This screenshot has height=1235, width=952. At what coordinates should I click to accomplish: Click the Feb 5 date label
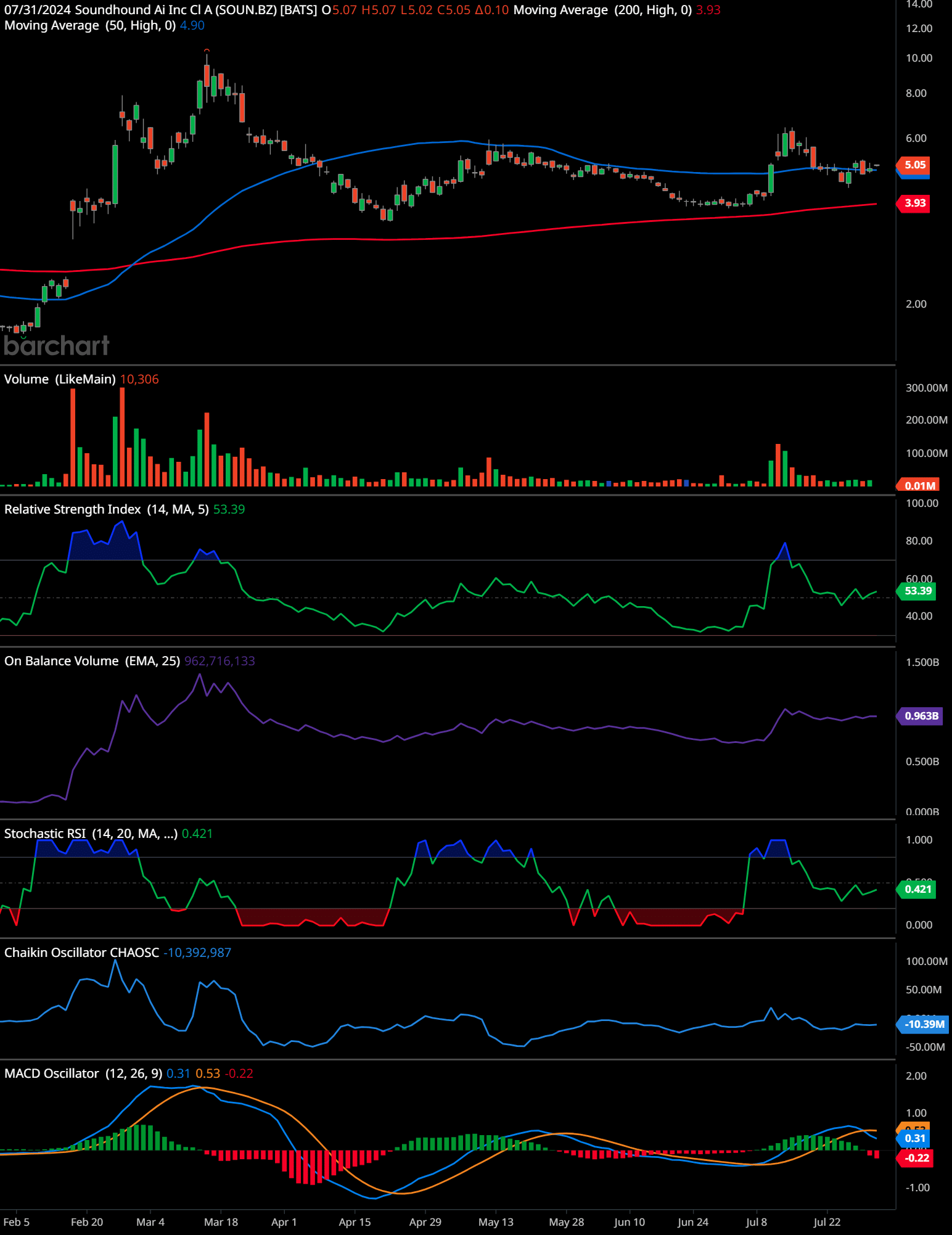pos(16,1222)
